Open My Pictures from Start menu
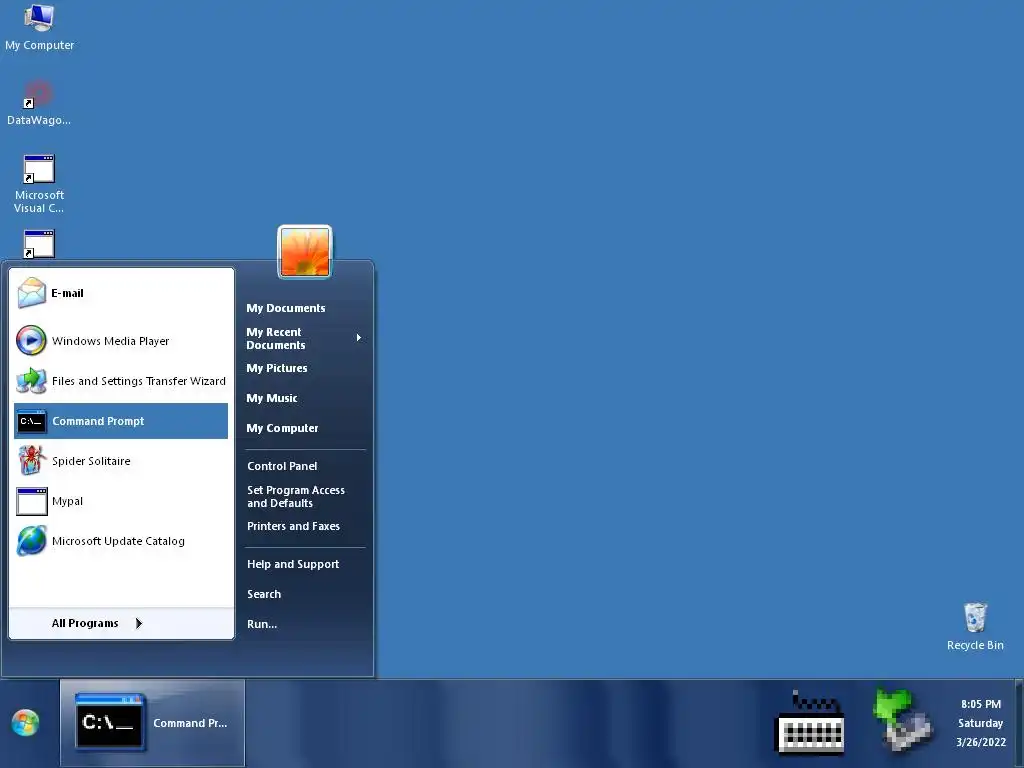This screenshot has height=768, width=1024. click(277, 368)
